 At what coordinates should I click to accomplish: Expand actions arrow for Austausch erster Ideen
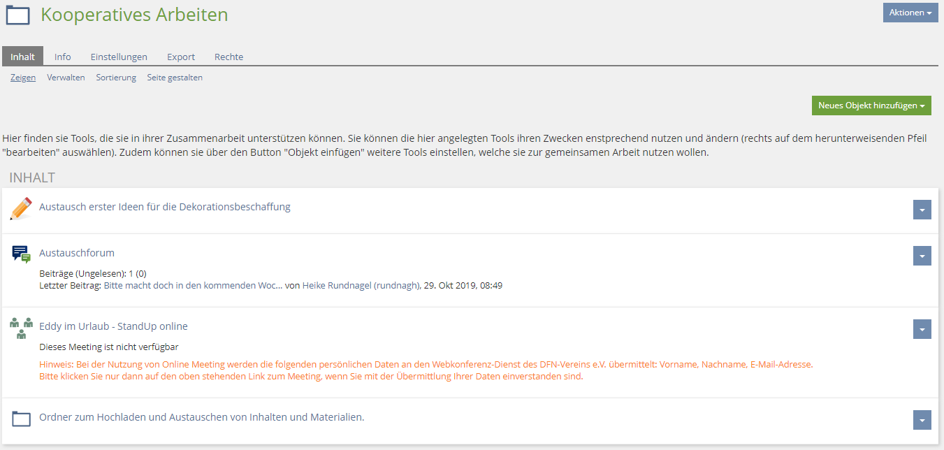click(x=921, y=209)
